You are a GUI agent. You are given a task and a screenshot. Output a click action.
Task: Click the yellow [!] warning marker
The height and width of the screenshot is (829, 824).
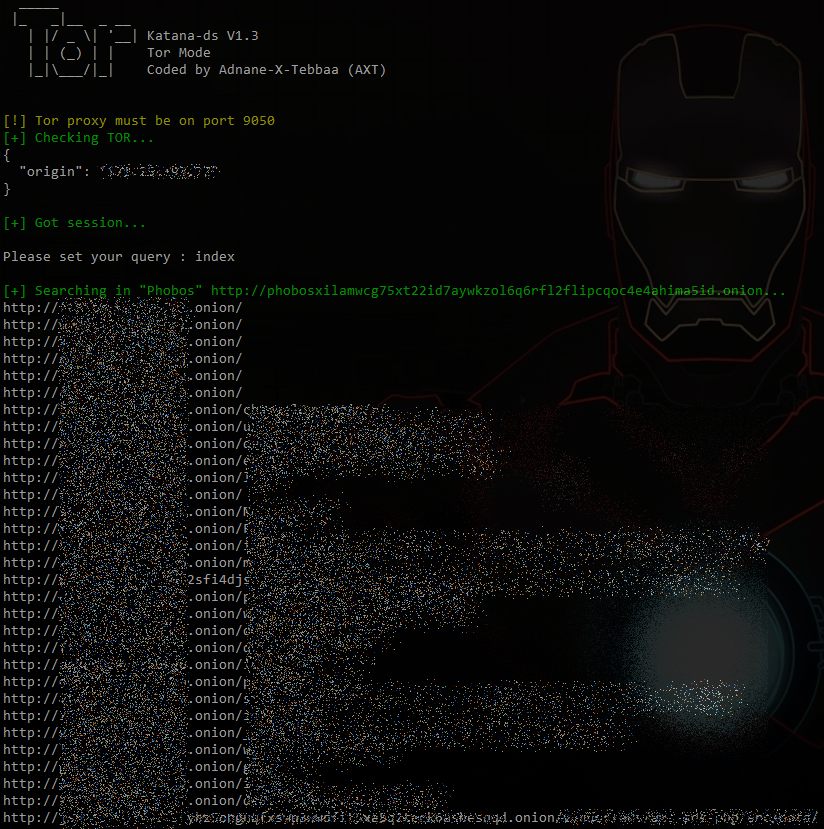[14, 121]
